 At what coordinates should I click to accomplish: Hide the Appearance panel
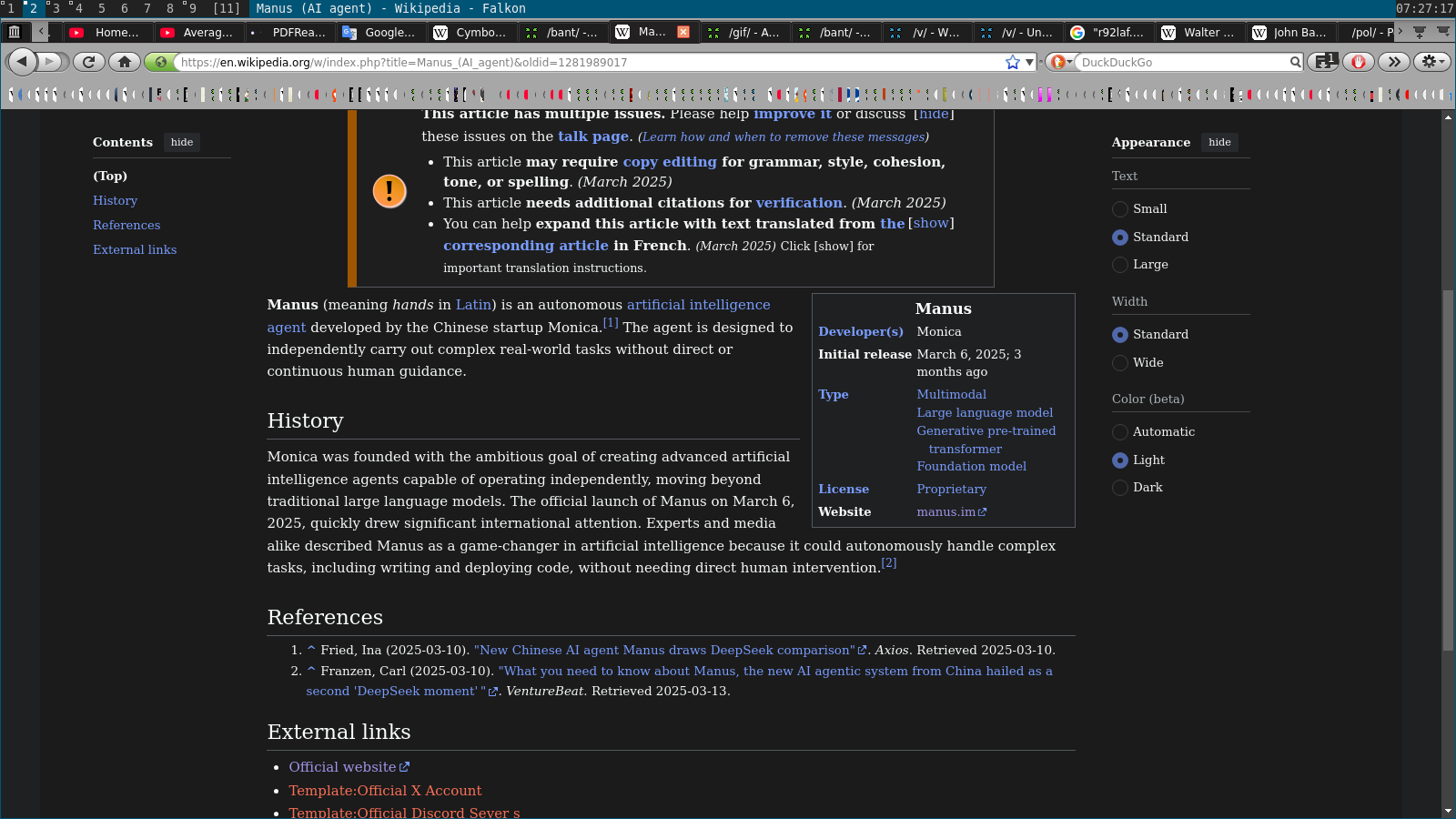1219,142
